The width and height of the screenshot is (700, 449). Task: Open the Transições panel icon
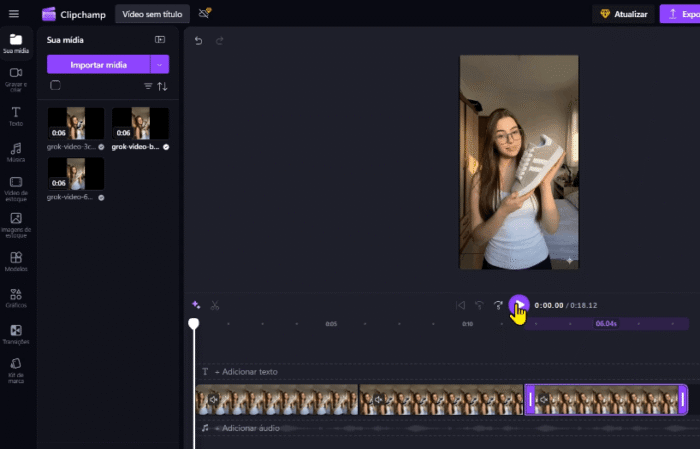point(16,334)
